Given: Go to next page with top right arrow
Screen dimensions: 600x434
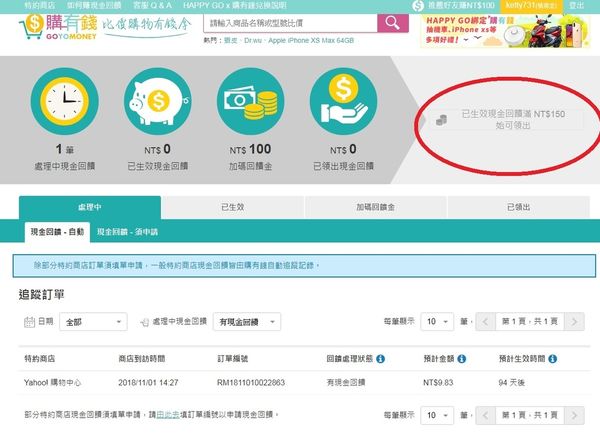Looking at the screenshot, I should click(578, 322).
